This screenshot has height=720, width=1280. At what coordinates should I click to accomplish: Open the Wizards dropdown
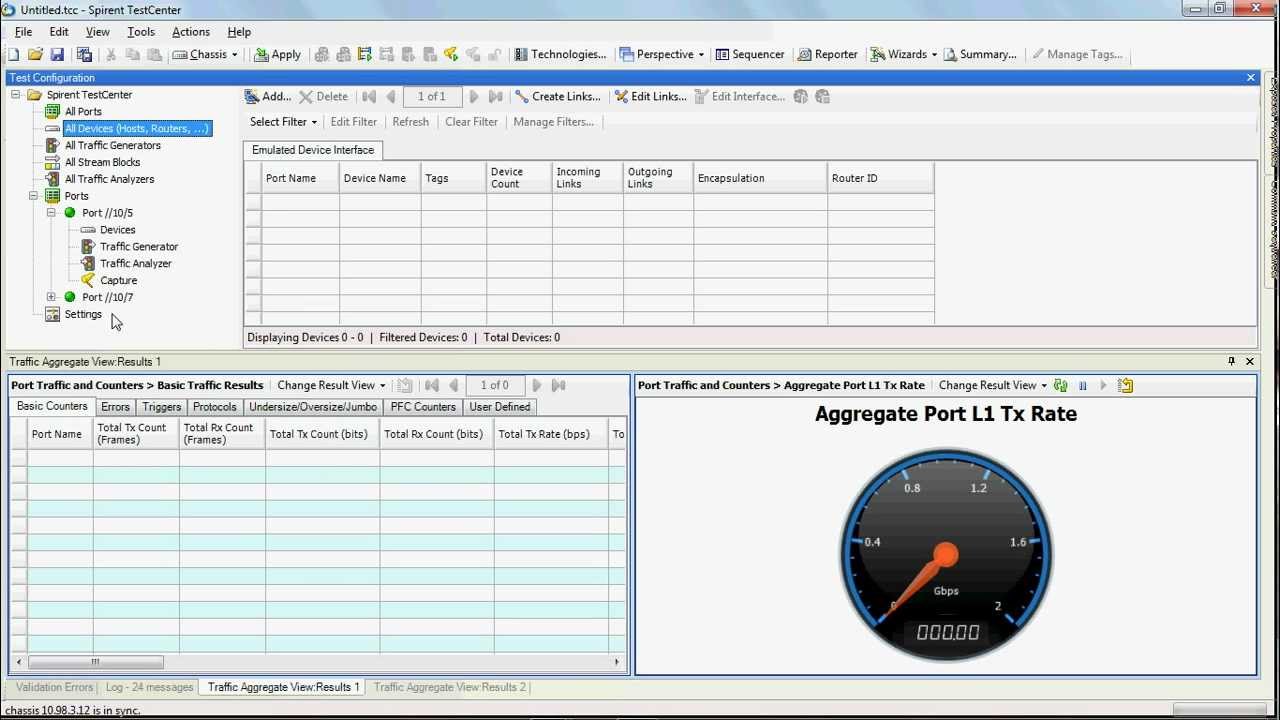pyautogui.click(x=904, y=54)
